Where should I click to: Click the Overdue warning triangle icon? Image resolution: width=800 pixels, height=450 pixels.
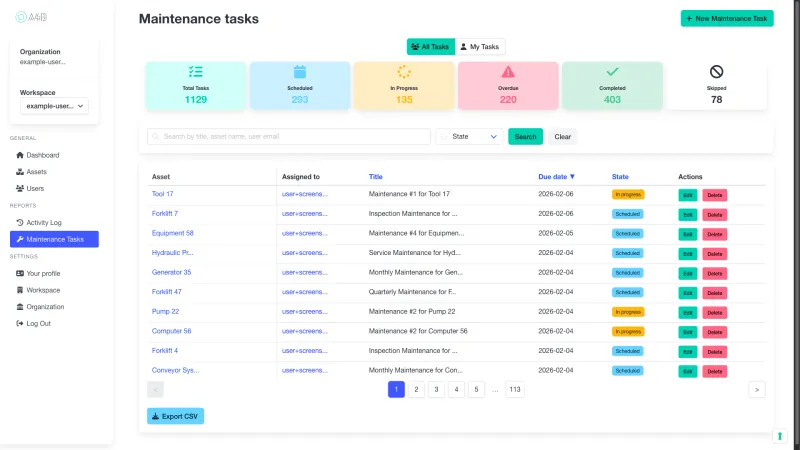click(x=508, y=72)
